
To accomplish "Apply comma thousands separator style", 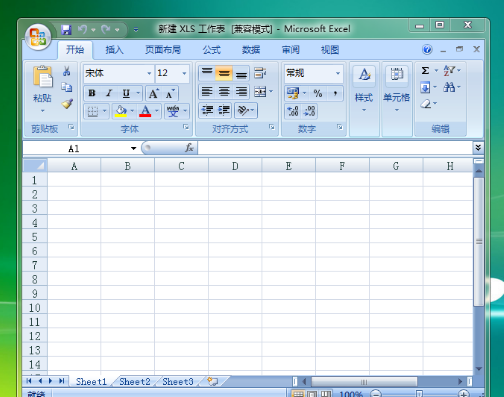I will coord(335,94).
